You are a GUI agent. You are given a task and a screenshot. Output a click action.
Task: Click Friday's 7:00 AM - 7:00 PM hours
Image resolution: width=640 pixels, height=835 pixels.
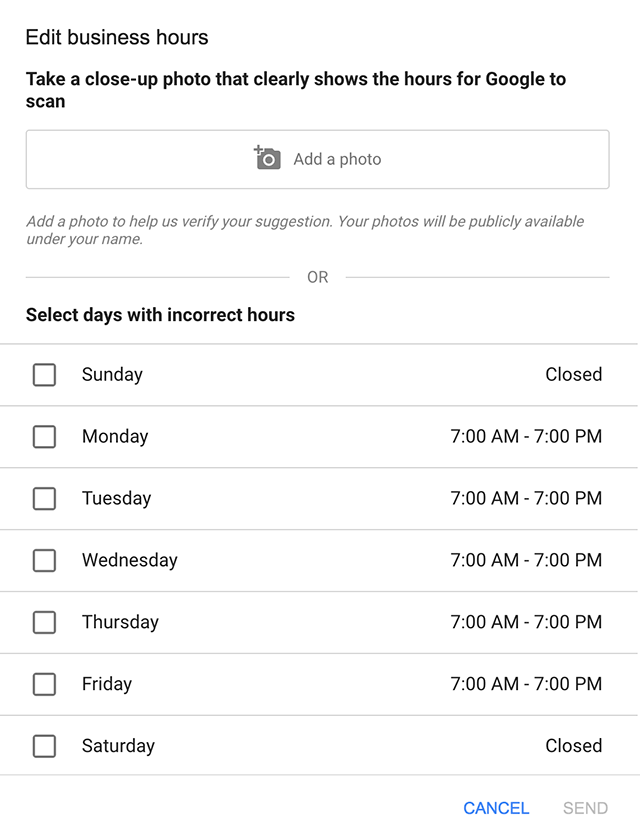coord(526,683)
